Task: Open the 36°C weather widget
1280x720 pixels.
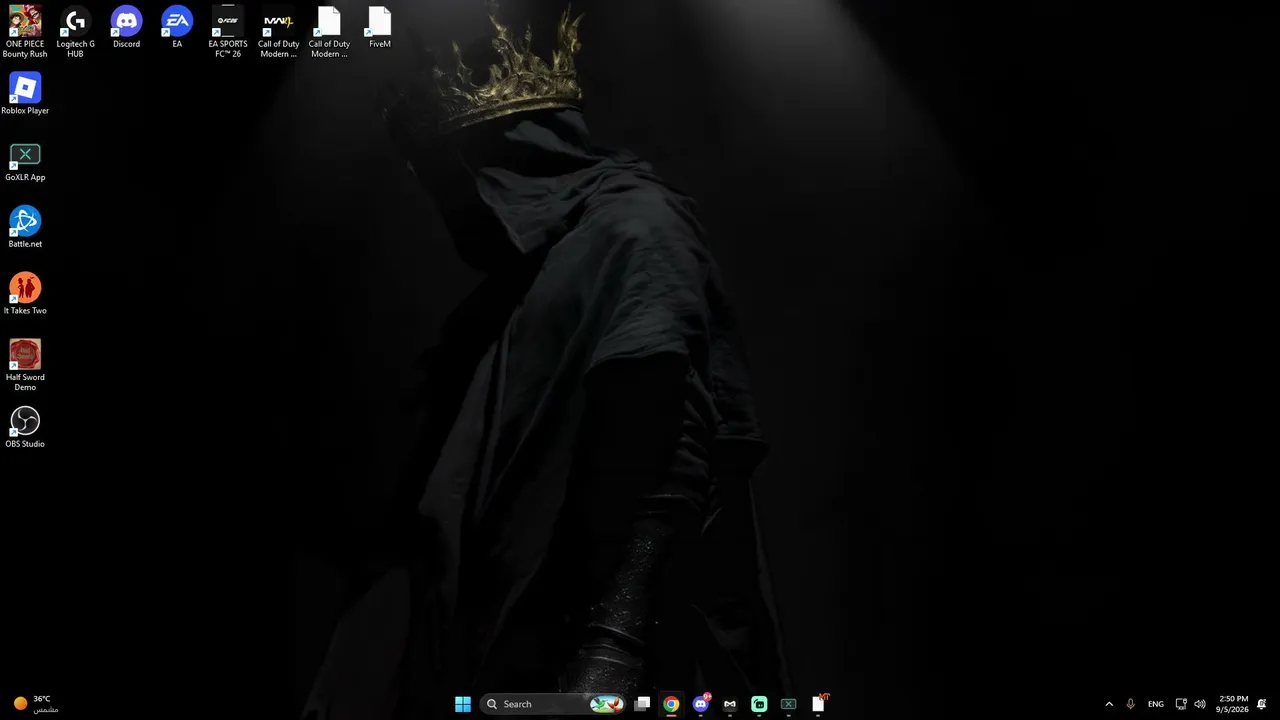Action: click(x=36, y=704)
